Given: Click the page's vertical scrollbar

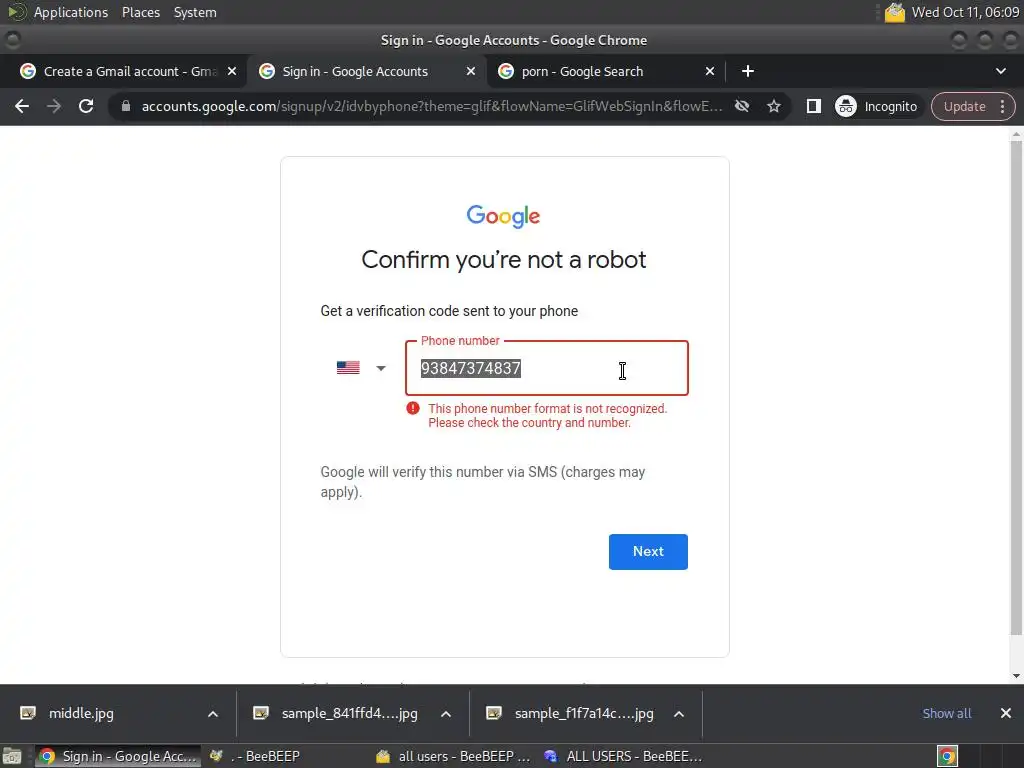Looking at the screenshot, I should 1016,387.
